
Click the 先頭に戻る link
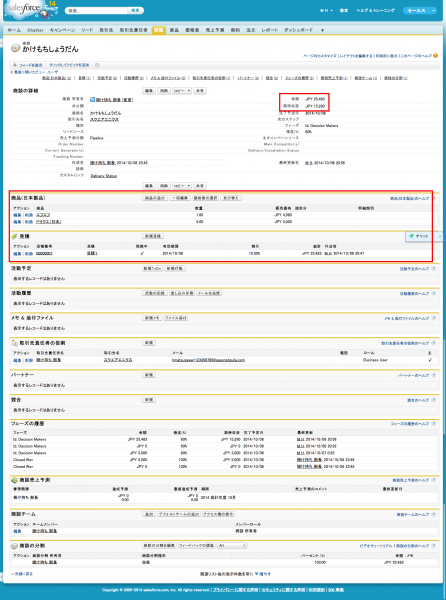22,574
